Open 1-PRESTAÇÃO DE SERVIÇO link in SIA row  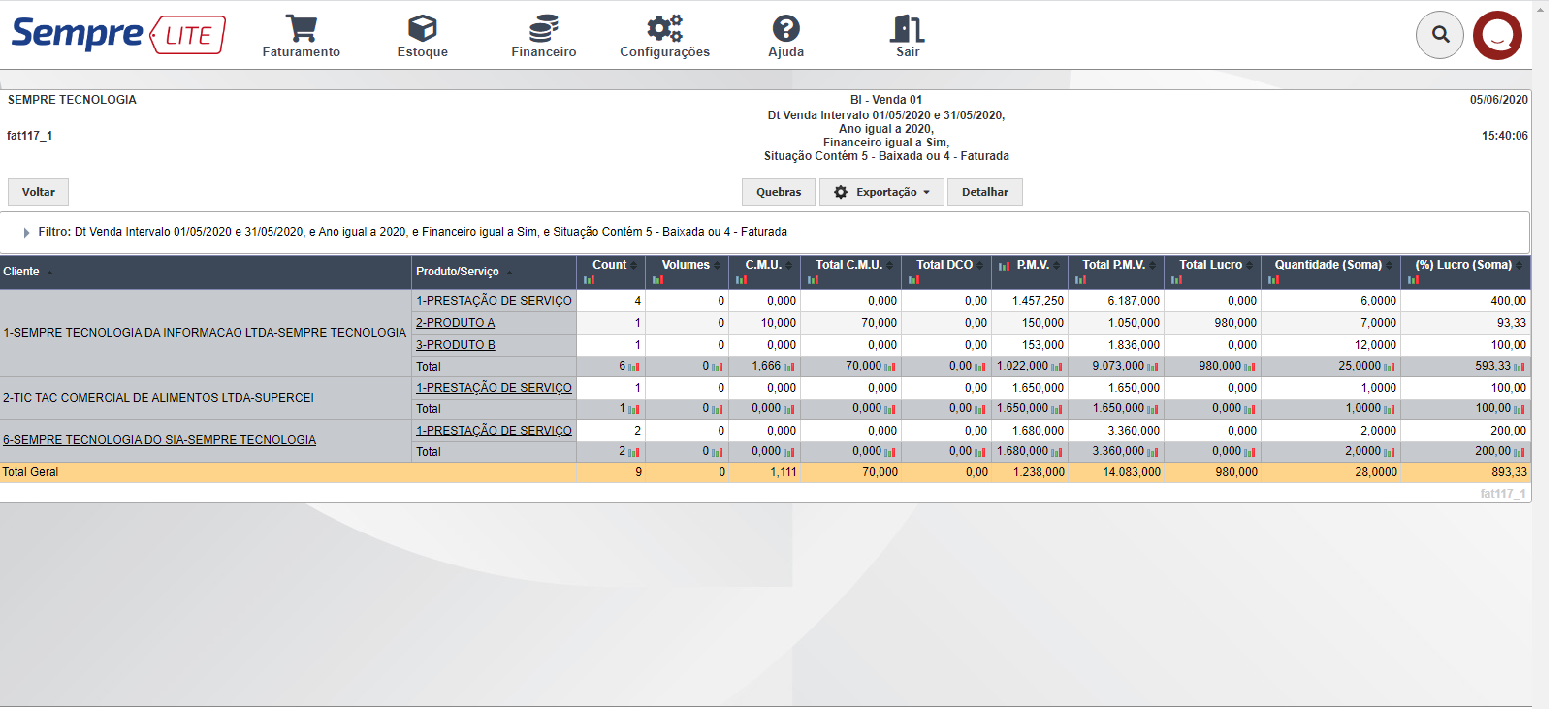point(494,431)
